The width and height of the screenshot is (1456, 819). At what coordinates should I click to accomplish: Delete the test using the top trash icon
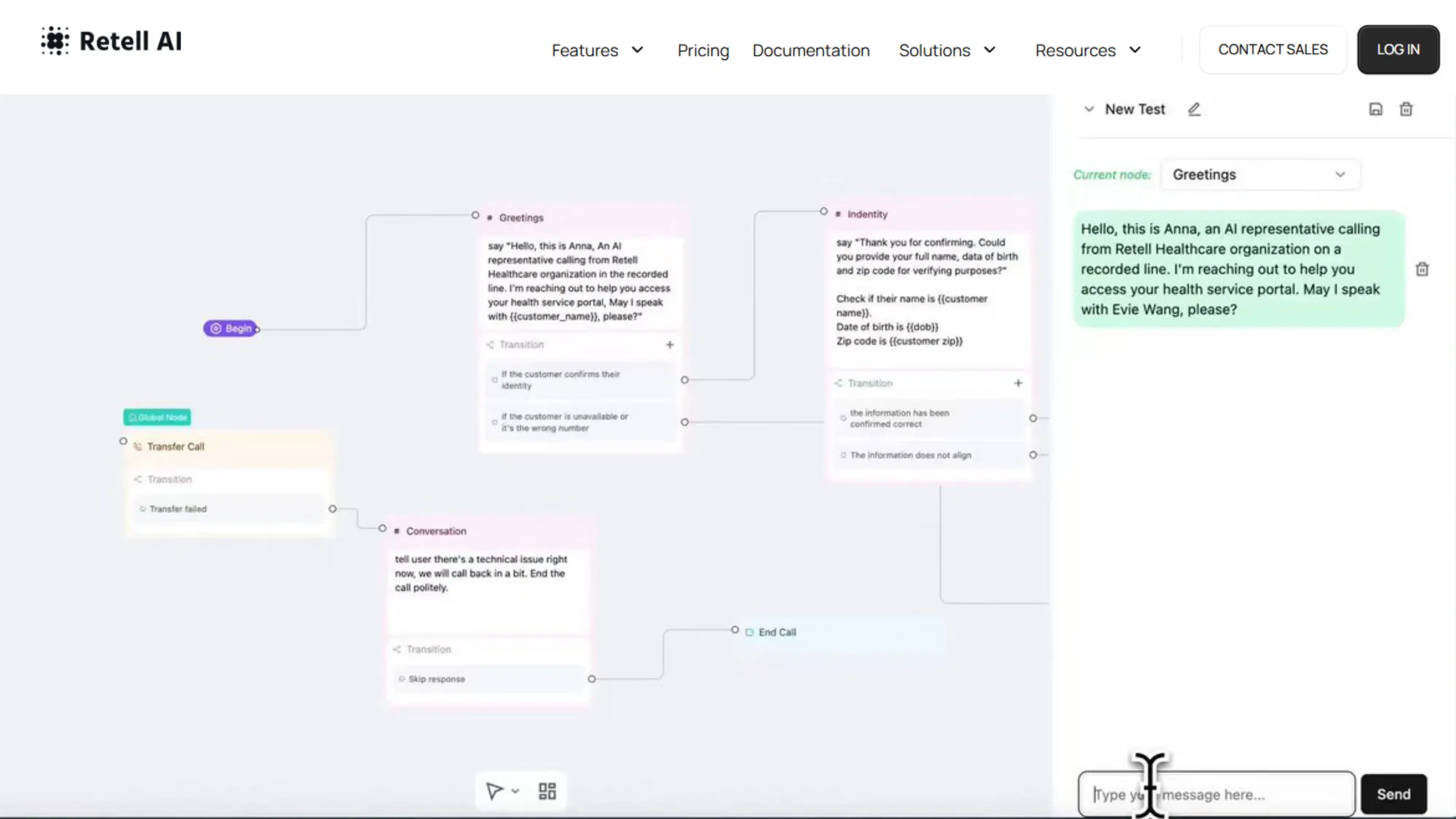[1406, 109]
